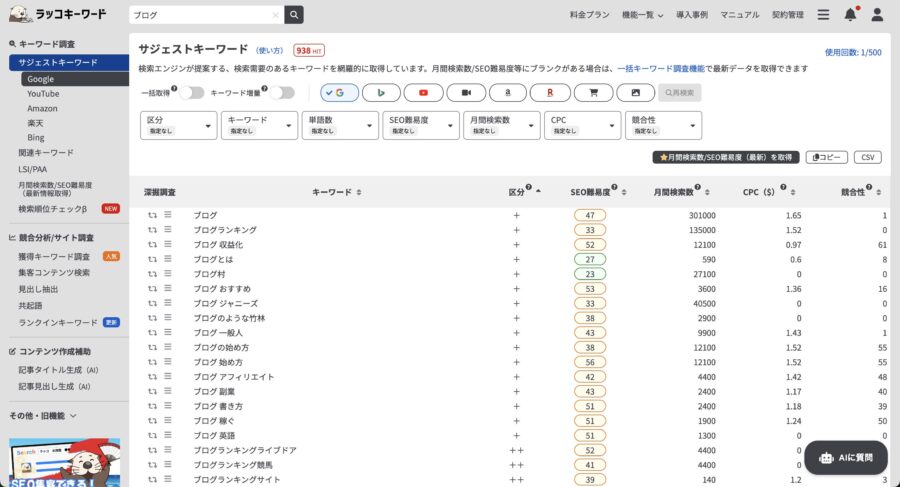900x487 pixels.
Task: Open LSI/PAA in sidebar
Action: tap(33, 169)
